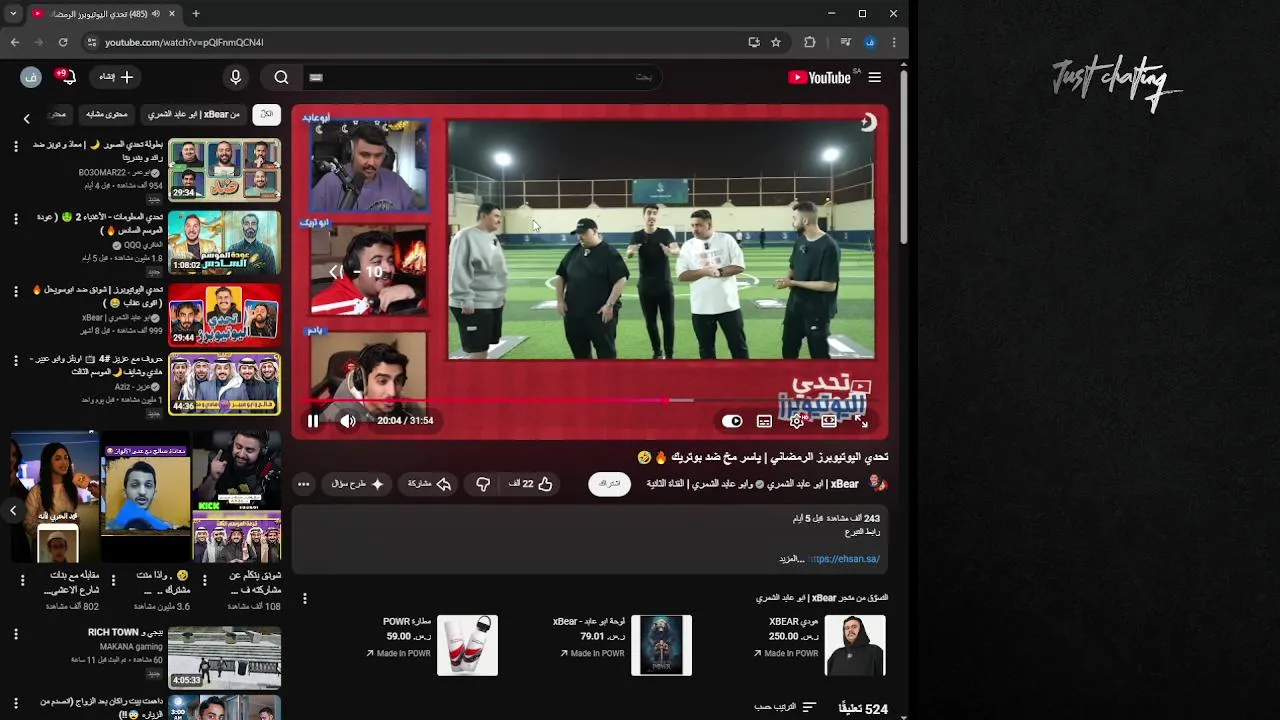The width and height of the screenshot is (1280, 720).
Task: Go to YouTube home via the logo
Action: 819,77
